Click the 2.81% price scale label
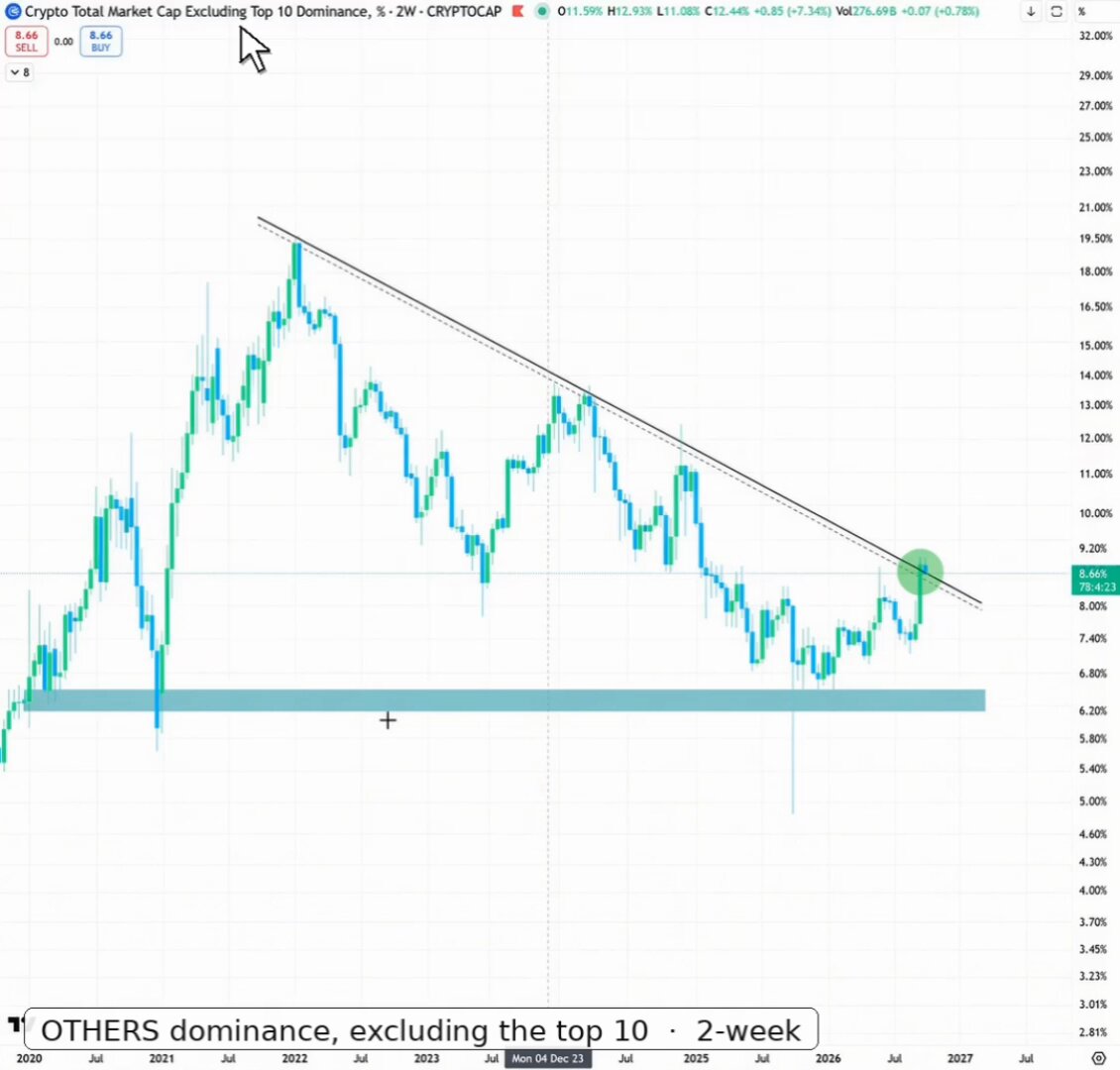The width and height of the screenshot is (1120, 1070). coord(1095,1032)
